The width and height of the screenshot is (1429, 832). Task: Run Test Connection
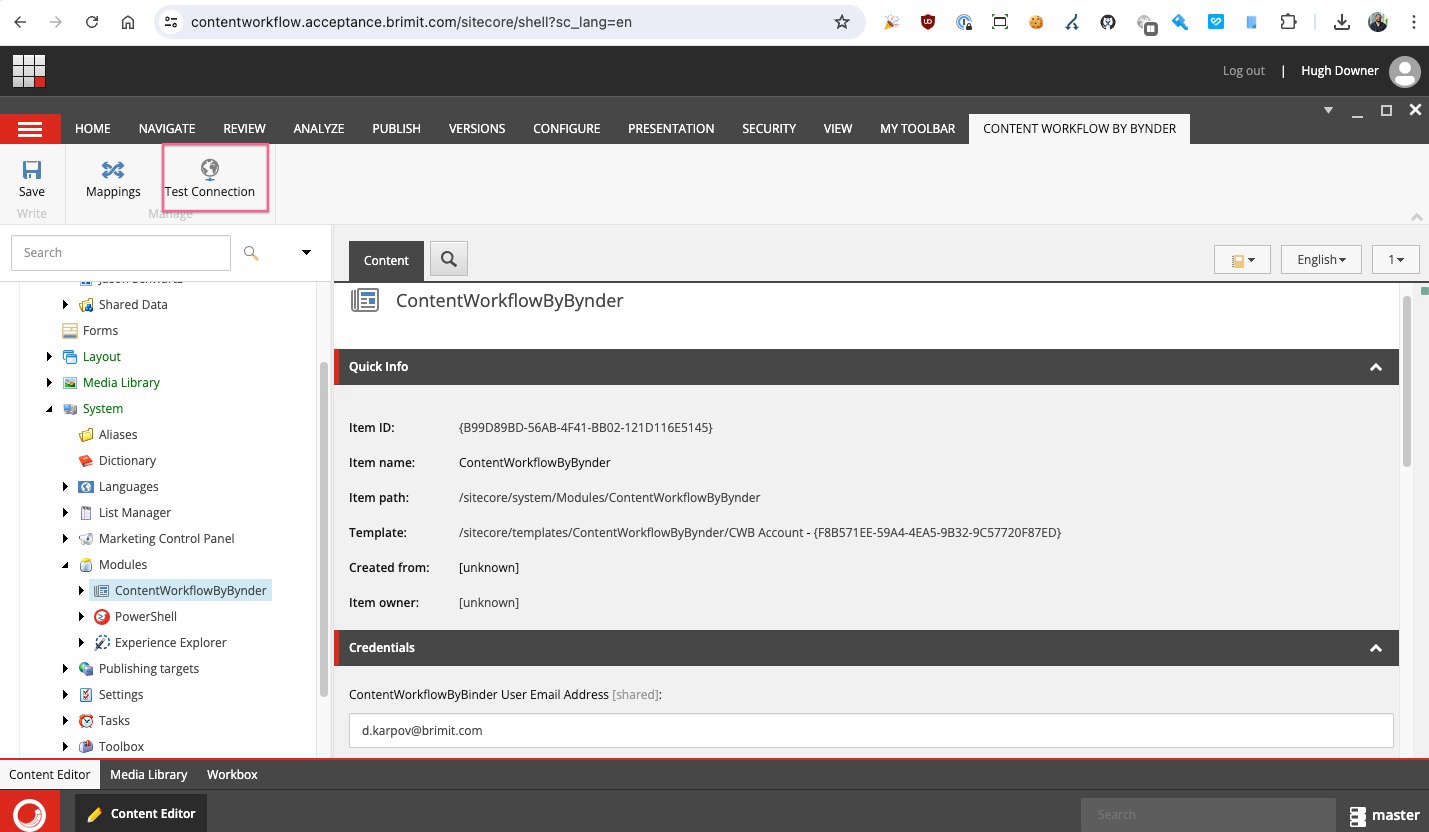pyautogui.click(x=210, y=179)
